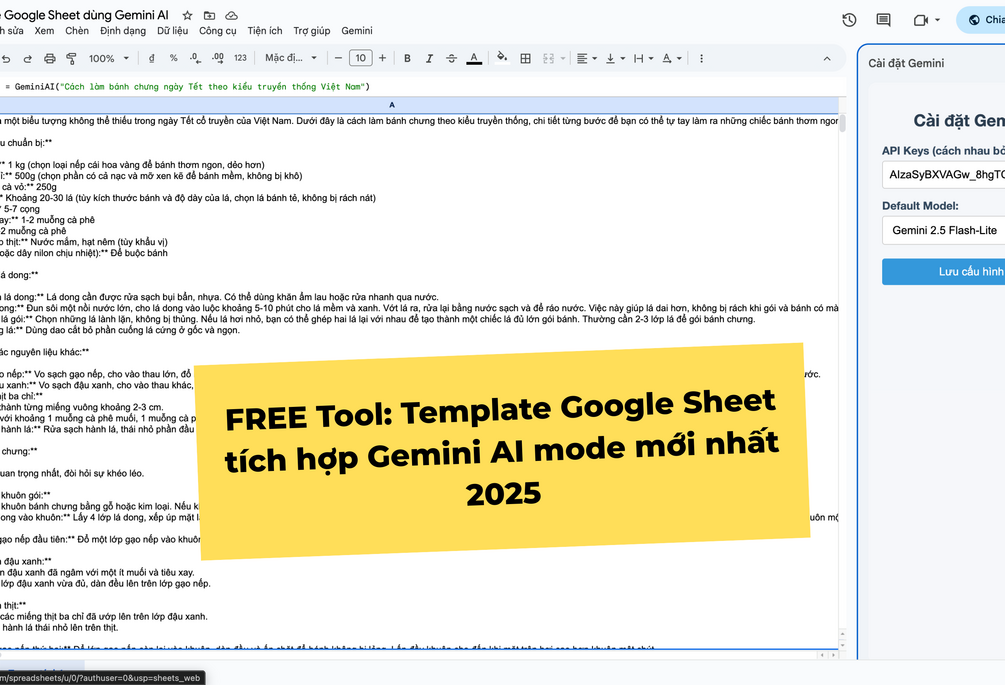1005x685 pixels.
Task: Click the 'Default Model:' label
Action: (x=920, y=206)
